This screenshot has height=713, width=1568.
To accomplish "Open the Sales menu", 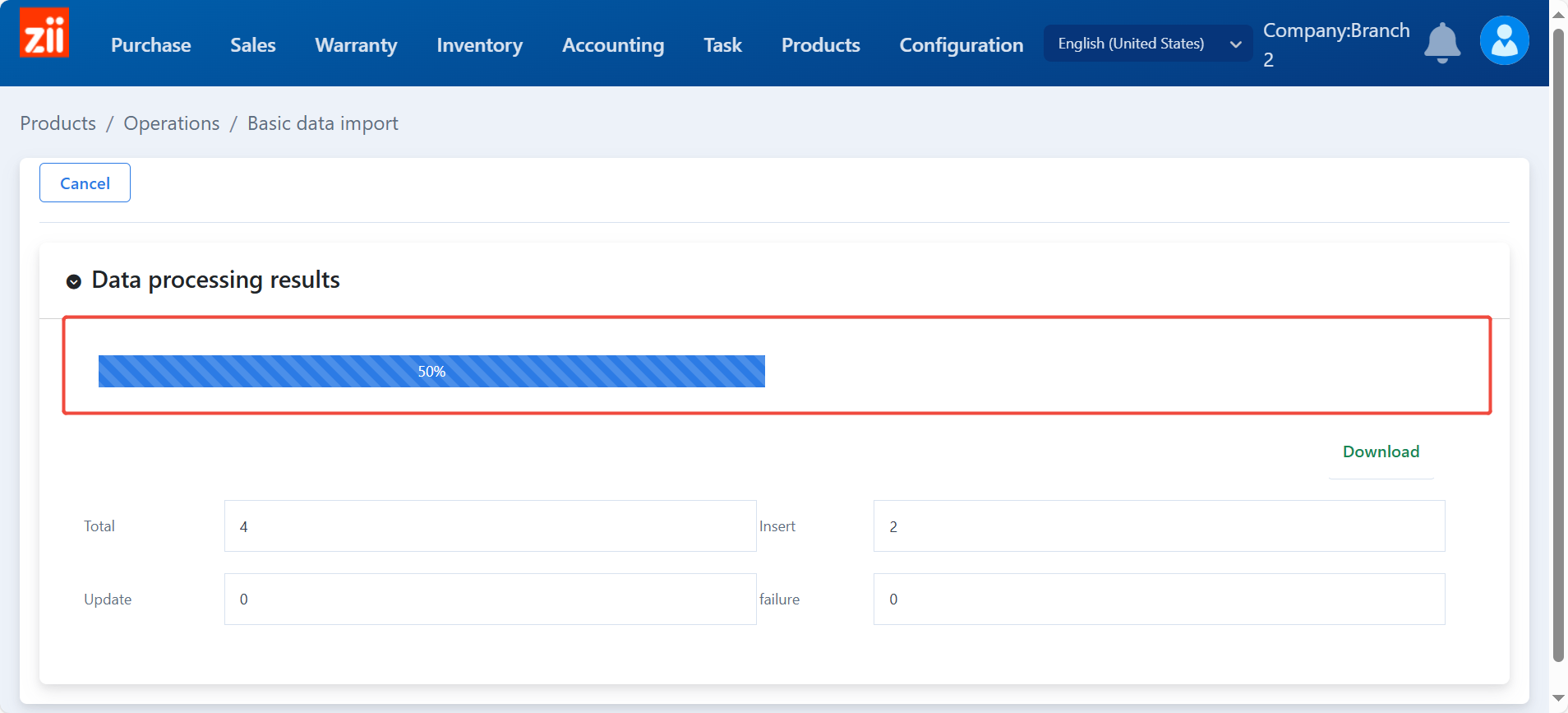I will tap(252, 45).
